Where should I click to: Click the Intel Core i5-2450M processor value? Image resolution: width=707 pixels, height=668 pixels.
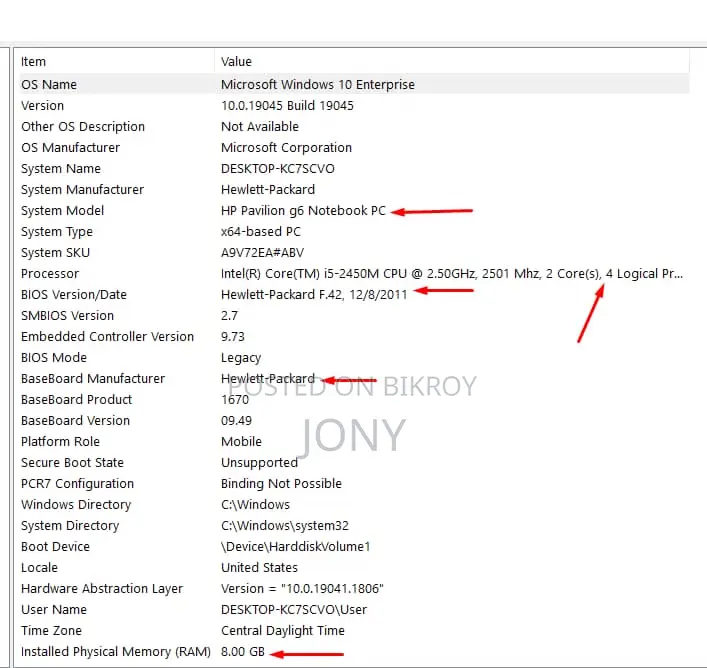[452, 274]
